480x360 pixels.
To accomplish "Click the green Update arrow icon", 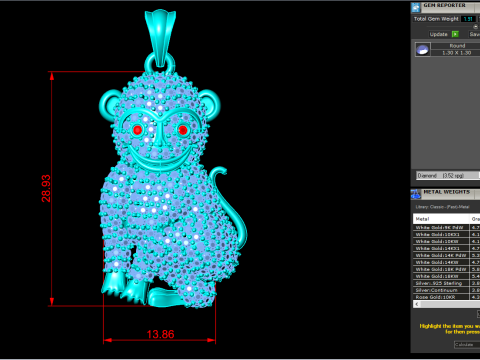I will [455, 34].
